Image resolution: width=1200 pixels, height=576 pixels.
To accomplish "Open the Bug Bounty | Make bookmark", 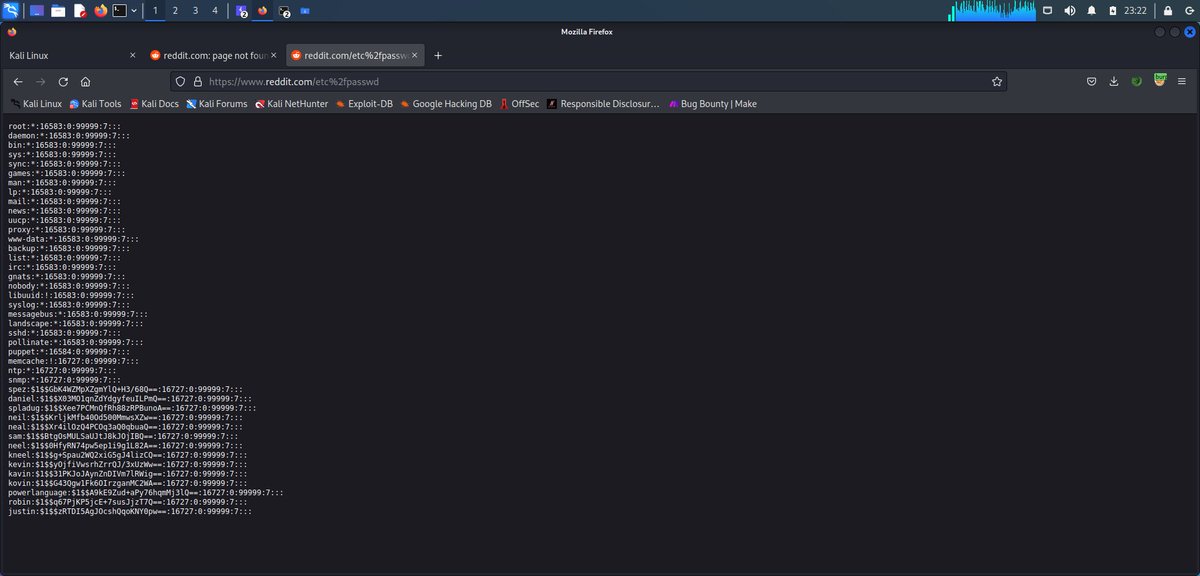I will [x=712, y=104].
